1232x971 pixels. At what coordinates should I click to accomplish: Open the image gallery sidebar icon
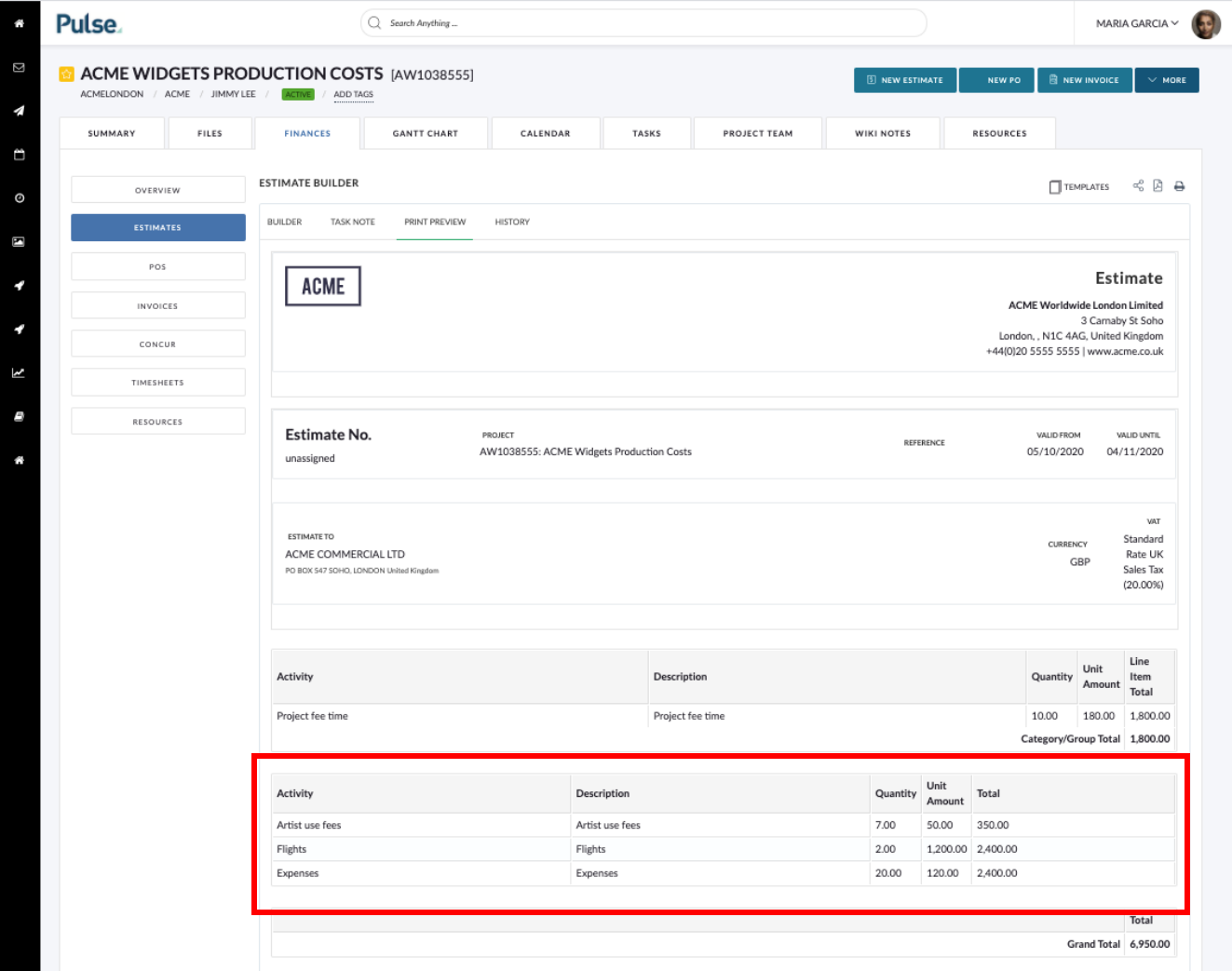[x=19, y=242]
